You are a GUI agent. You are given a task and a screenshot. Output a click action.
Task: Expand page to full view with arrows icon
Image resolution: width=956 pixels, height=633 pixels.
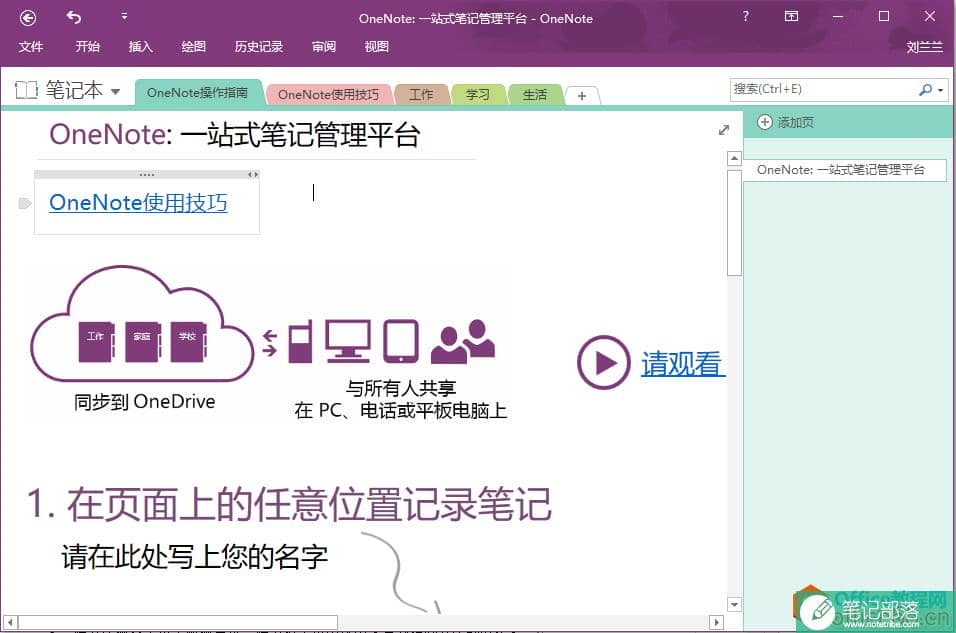coord(724,130)
